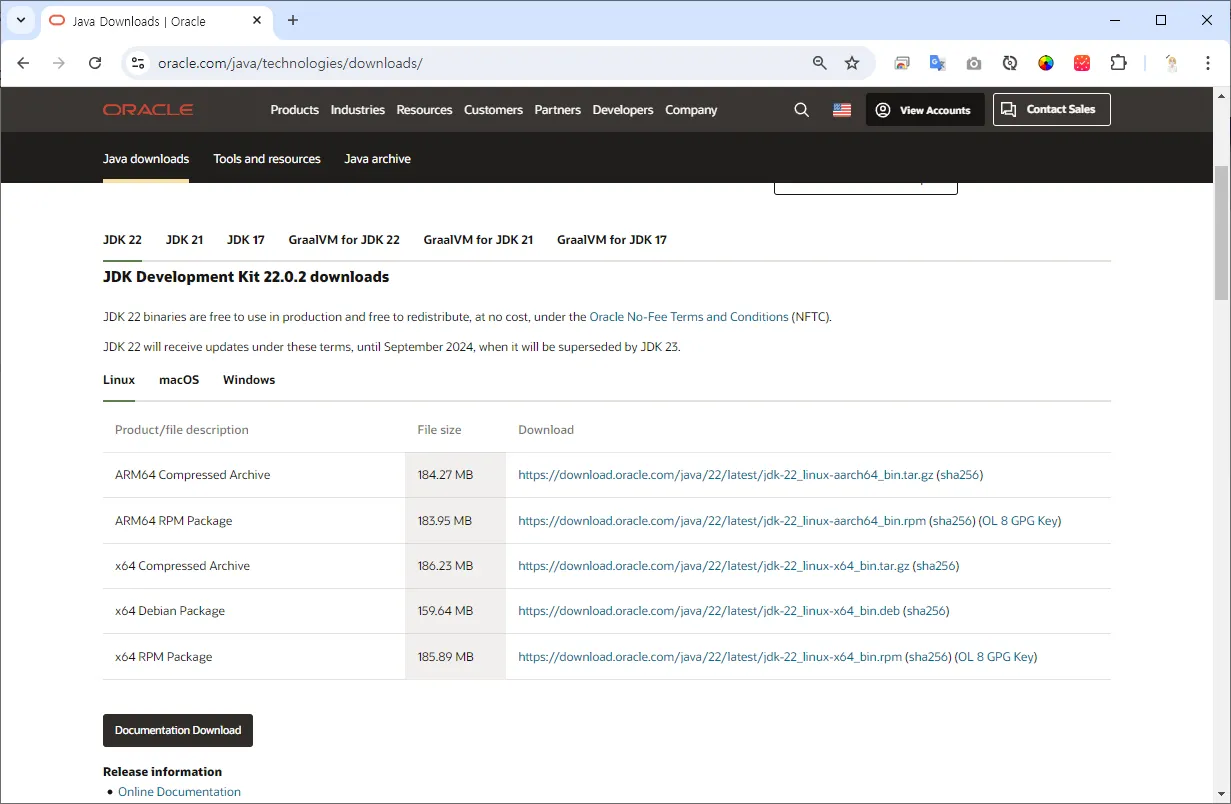1231x804 pixels.
Task: Download the linux-aarch64 rpm package link
Action: click(722, 521)
